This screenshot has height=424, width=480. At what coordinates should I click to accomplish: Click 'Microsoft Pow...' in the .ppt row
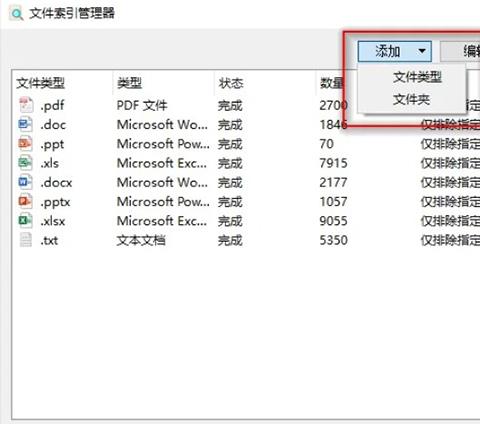(x=163, y=144)
